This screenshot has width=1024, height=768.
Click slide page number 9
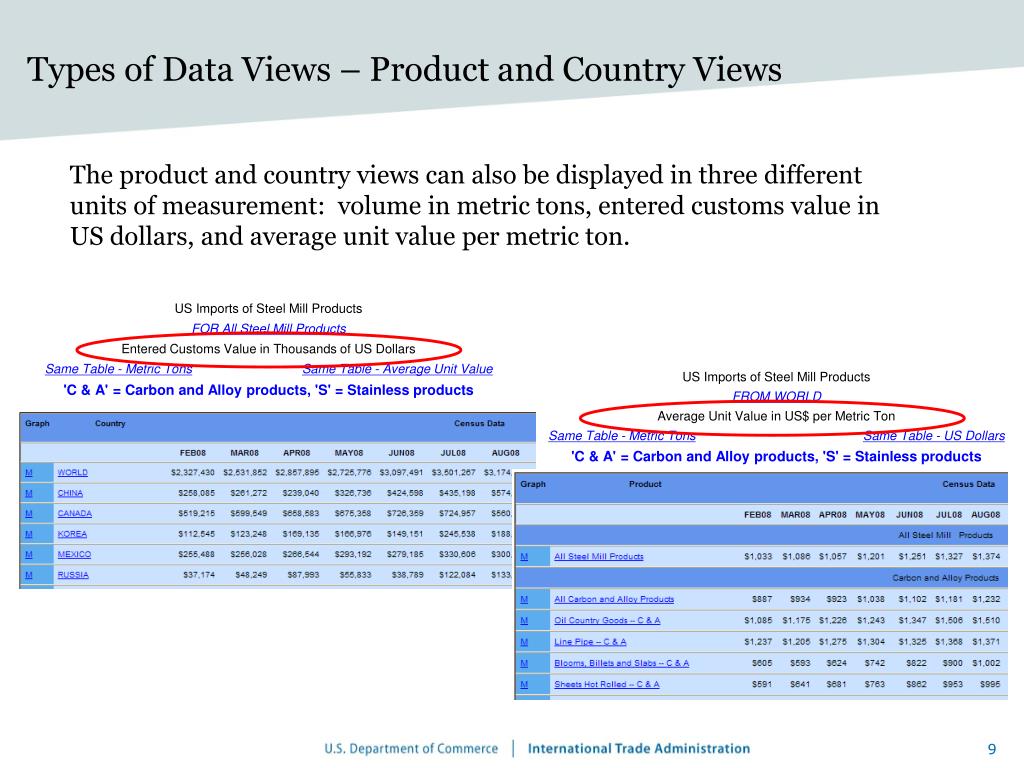[x=992, y=749]
